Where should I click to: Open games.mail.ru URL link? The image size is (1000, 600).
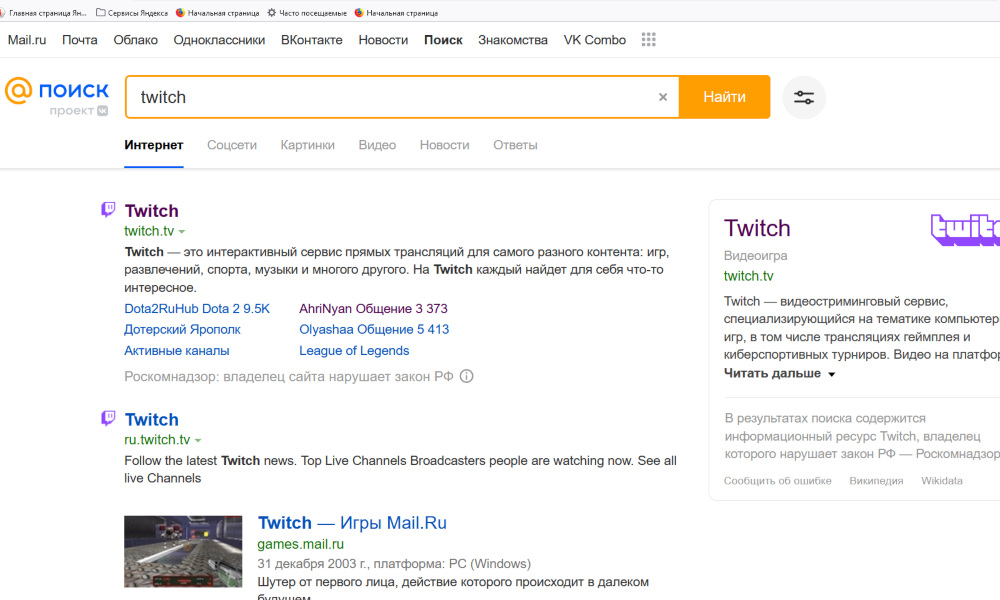coord(300,544)
